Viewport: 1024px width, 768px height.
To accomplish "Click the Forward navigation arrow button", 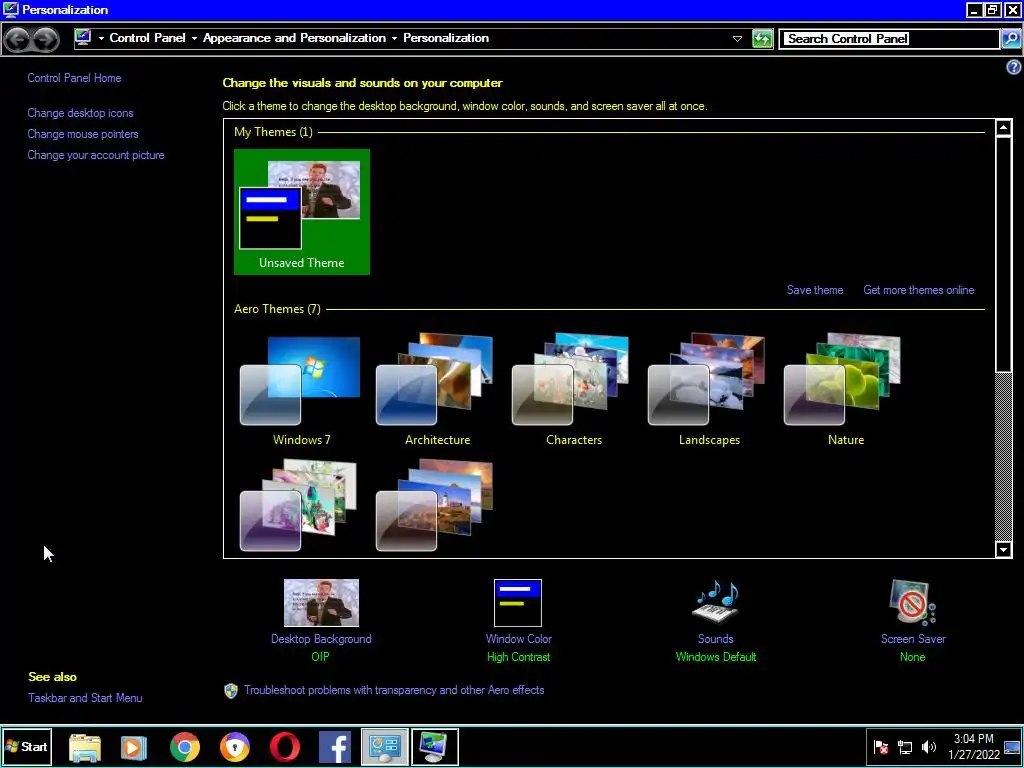I will pos(45,39).
